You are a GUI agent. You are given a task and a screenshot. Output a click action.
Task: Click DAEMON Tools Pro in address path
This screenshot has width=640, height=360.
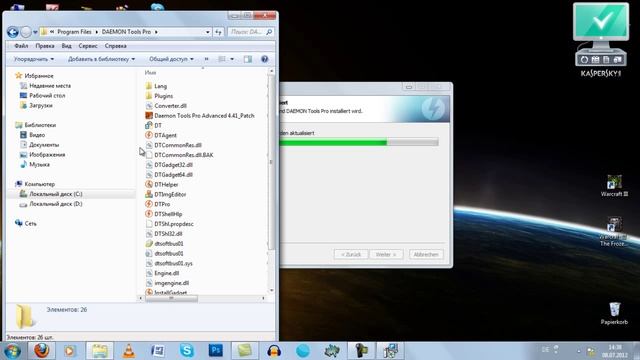(126, 31)
